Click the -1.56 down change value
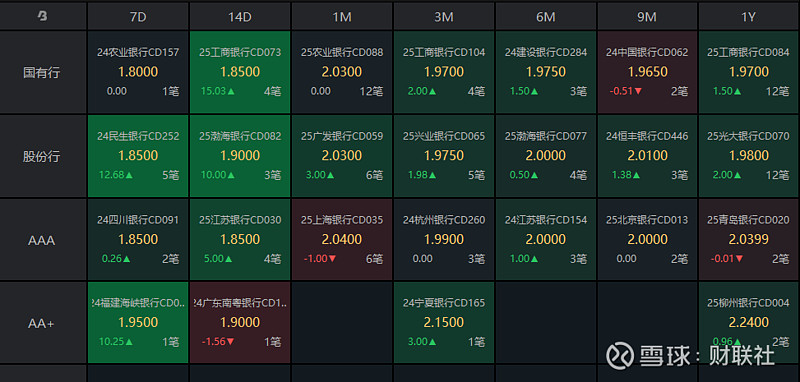 click(218, 342)
